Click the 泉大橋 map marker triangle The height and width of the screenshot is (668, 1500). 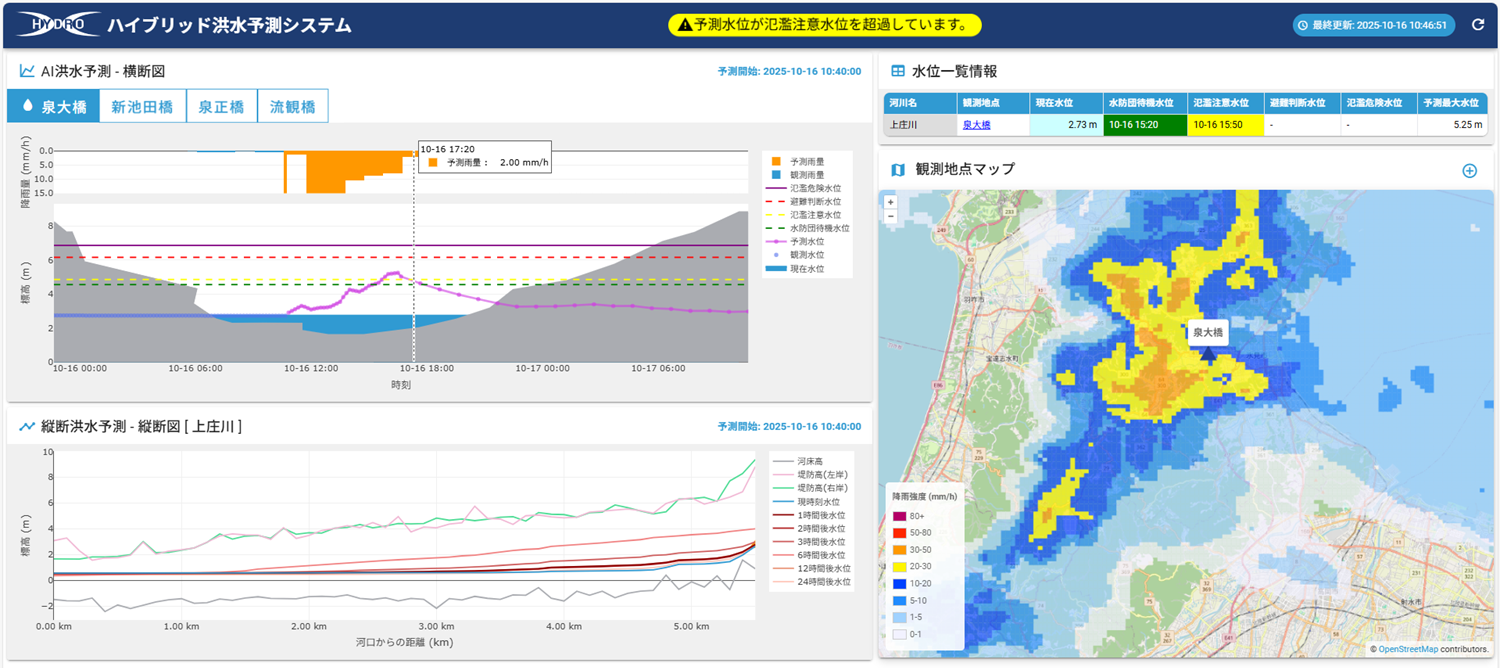coord(1207,353)
